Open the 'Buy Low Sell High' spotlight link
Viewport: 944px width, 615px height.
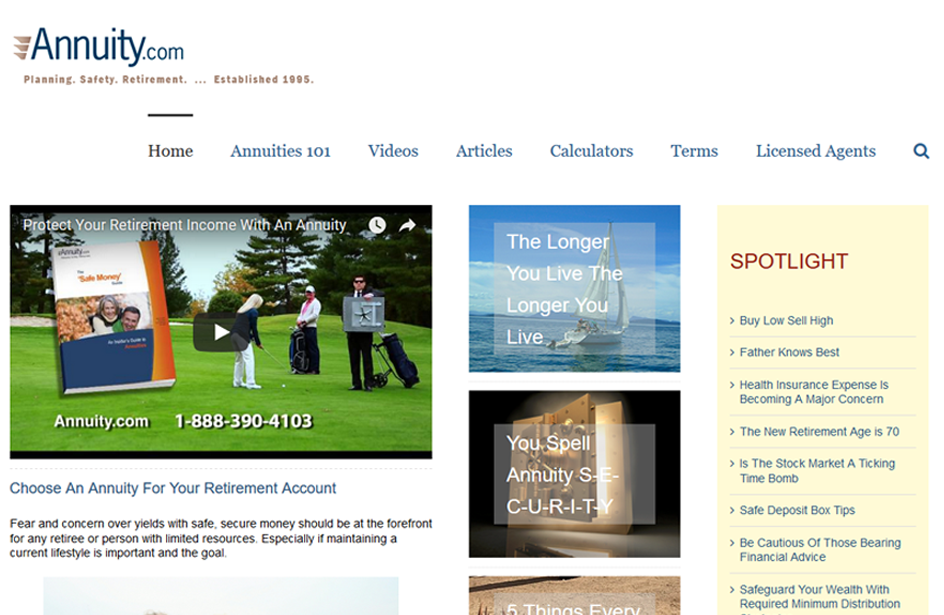[786, 321]
